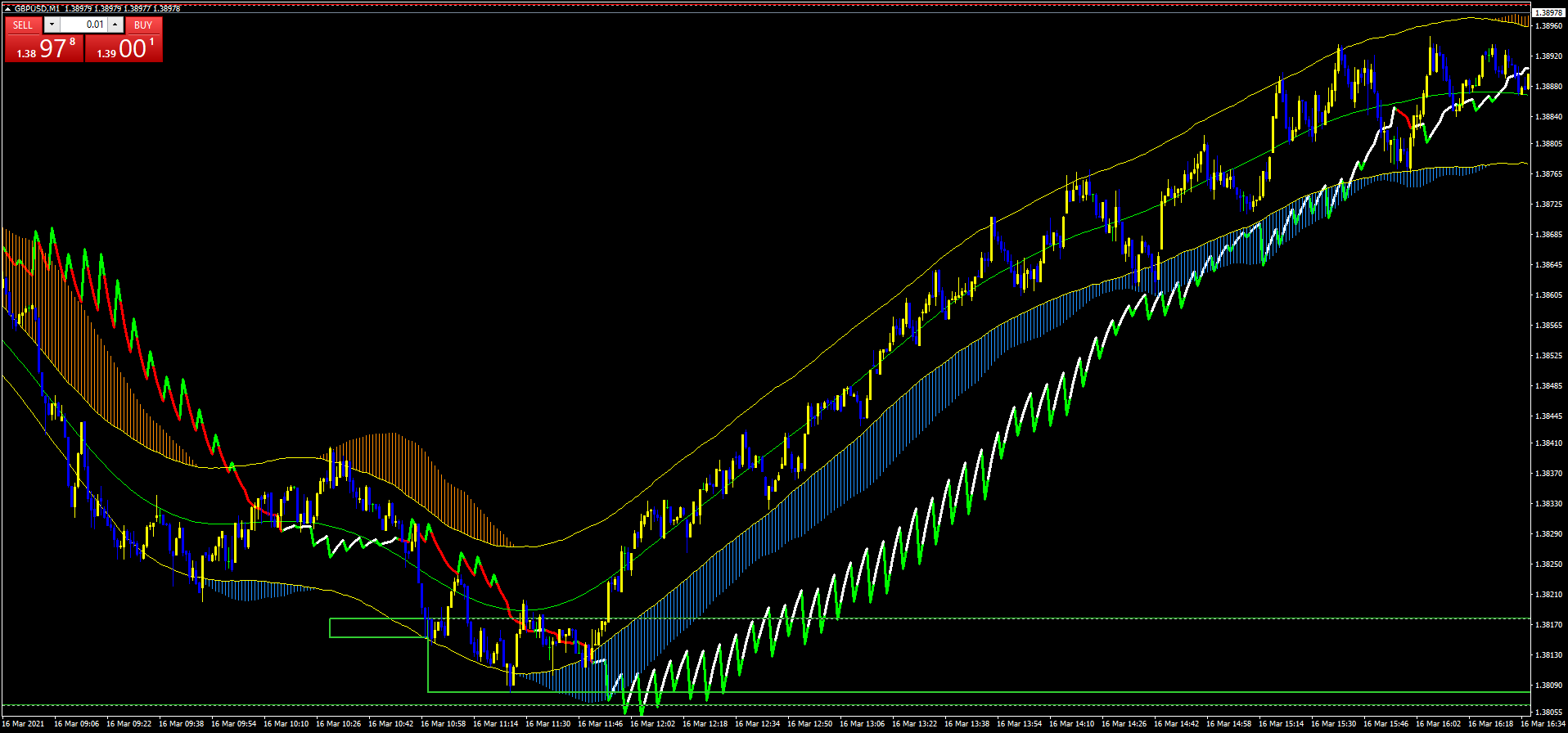This screenshot has width=1568, height=733.
Task: Click the sell price 1.38978 tile
Action: click(44, 49)
